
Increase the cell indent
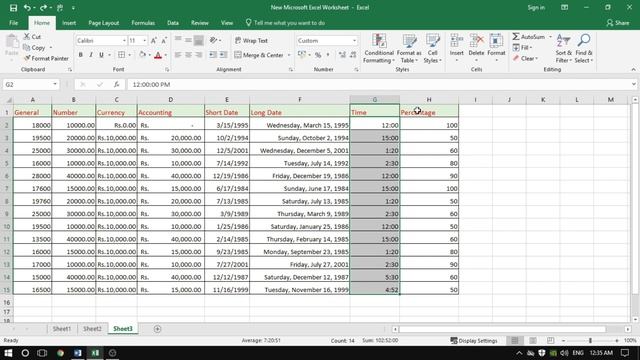223,55
